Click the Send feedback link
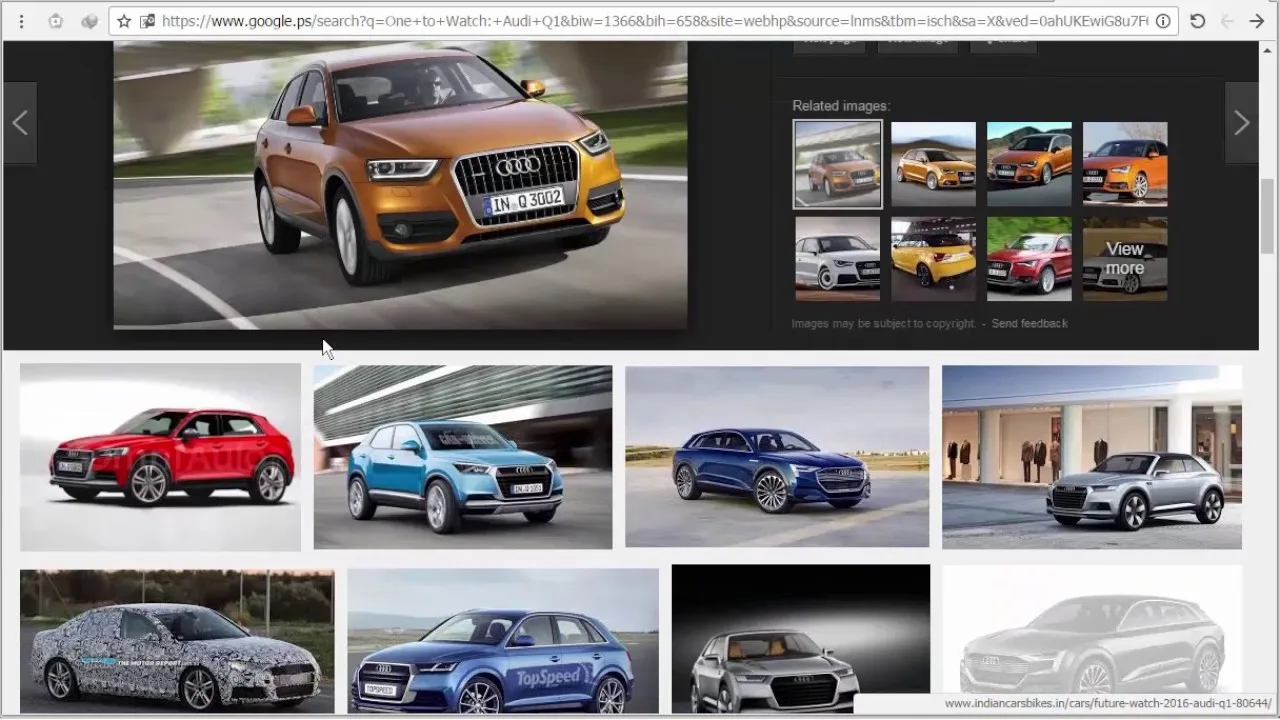This screenshot has width=1280, height=720. coord(1029,324)
